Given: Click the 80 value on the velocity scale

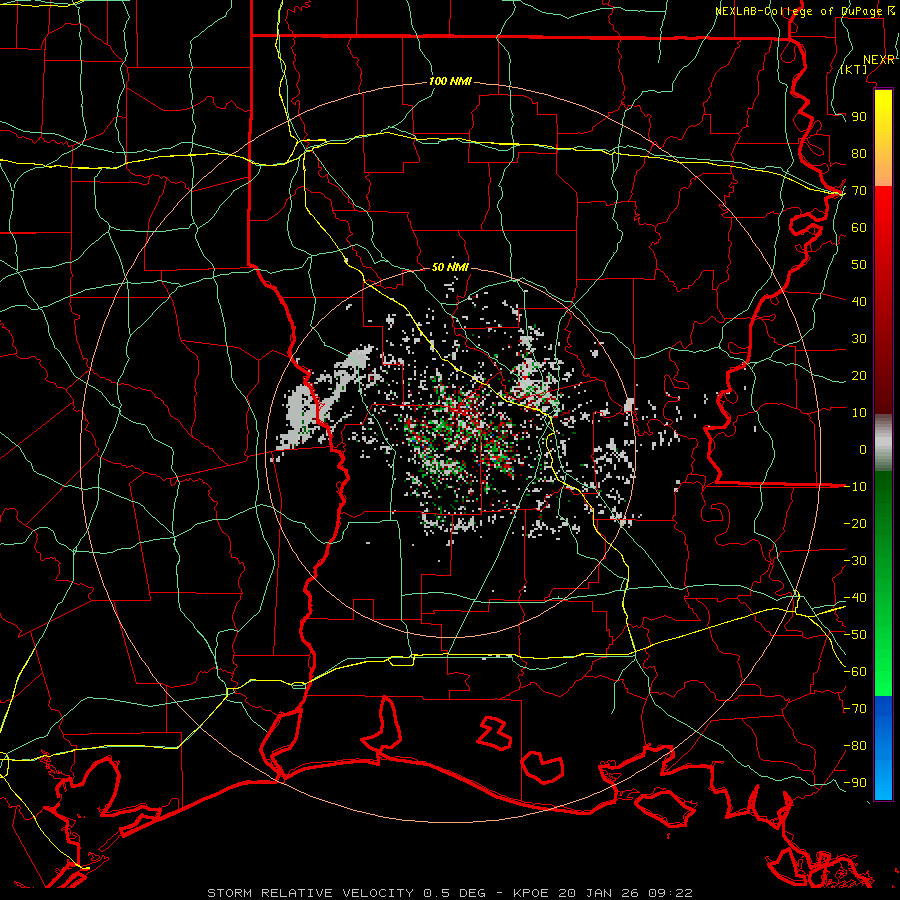Looking at the screenshot, I should tap(859, 154).
